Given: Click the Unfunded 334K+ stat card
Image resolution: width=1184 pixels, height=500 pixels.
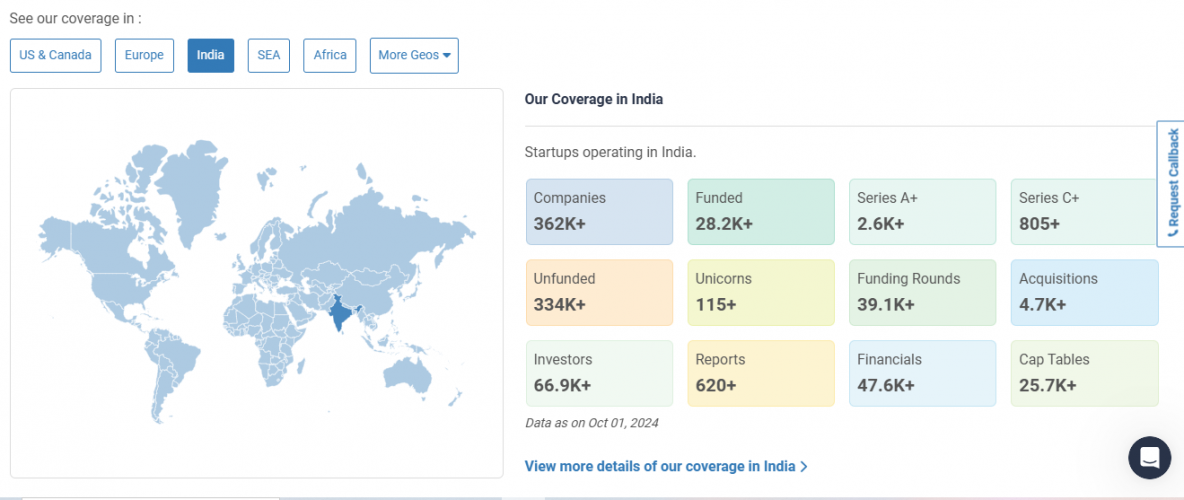Looking at the screenshot, I should (599, 292).
